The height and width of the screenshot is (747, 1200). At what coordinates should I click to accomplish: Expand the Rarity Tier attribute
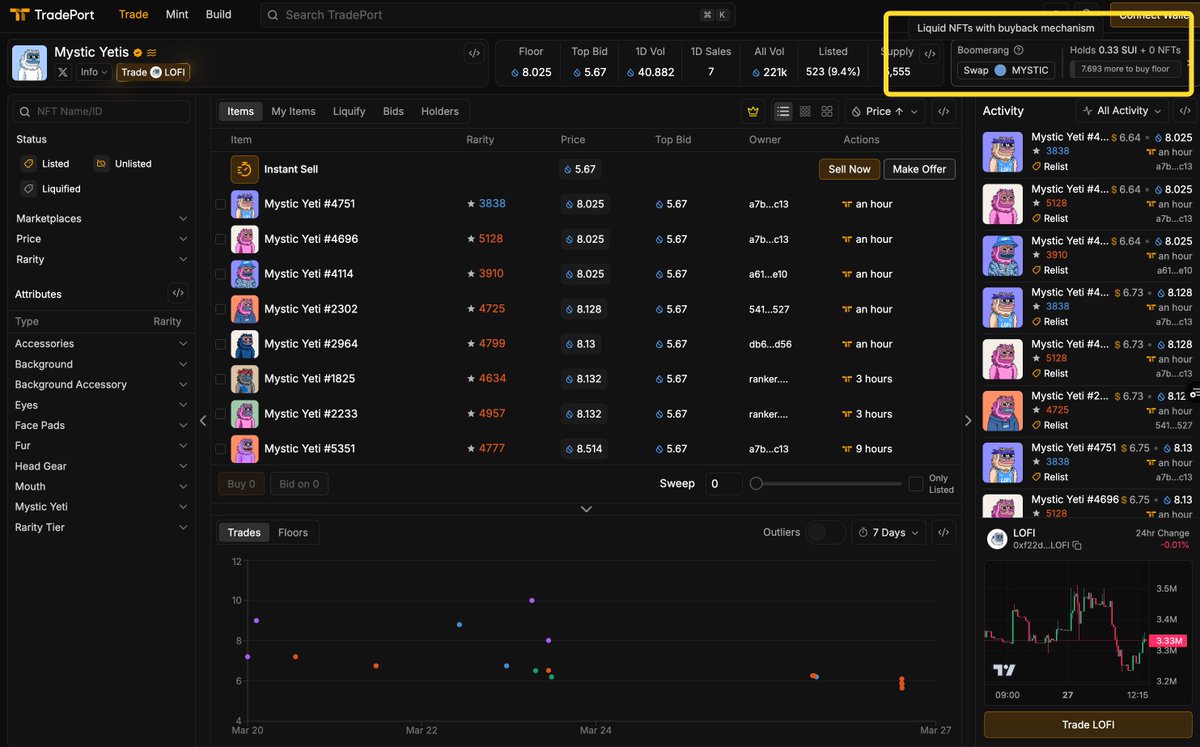pyautogui.click(x=101, y=527)
